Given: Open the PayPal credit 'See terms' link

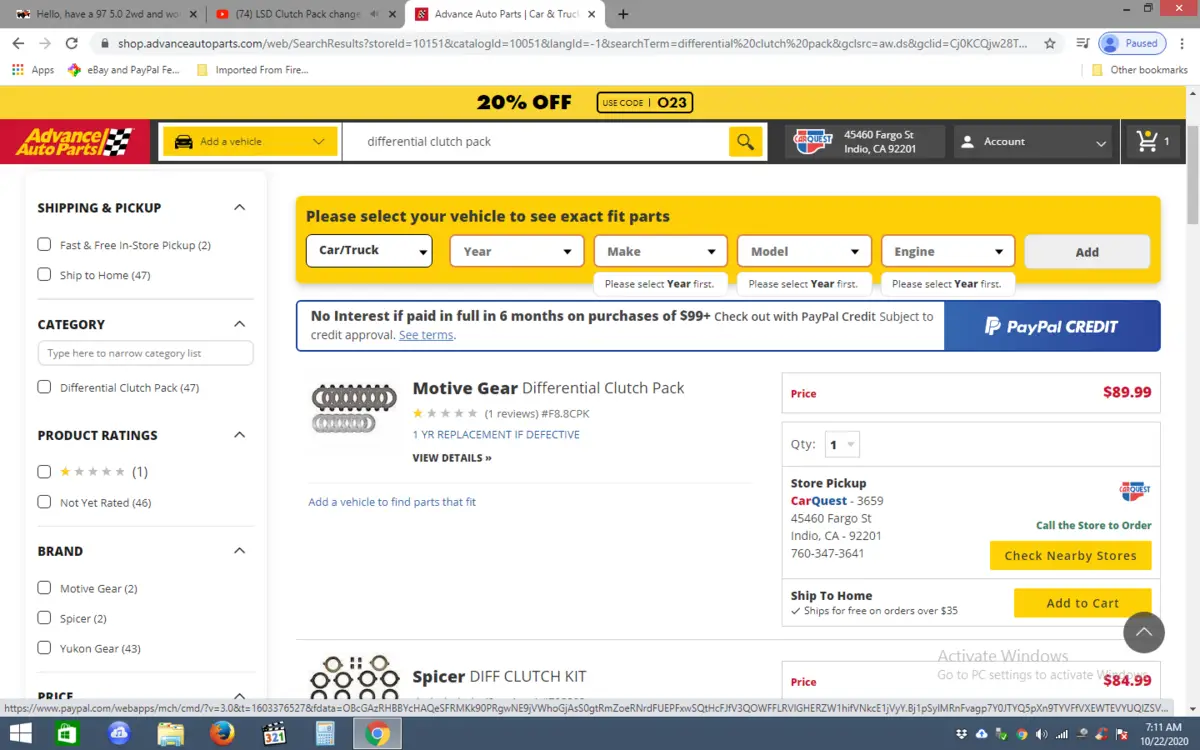Looking at the screenshot, I should [x=426, y=335].
